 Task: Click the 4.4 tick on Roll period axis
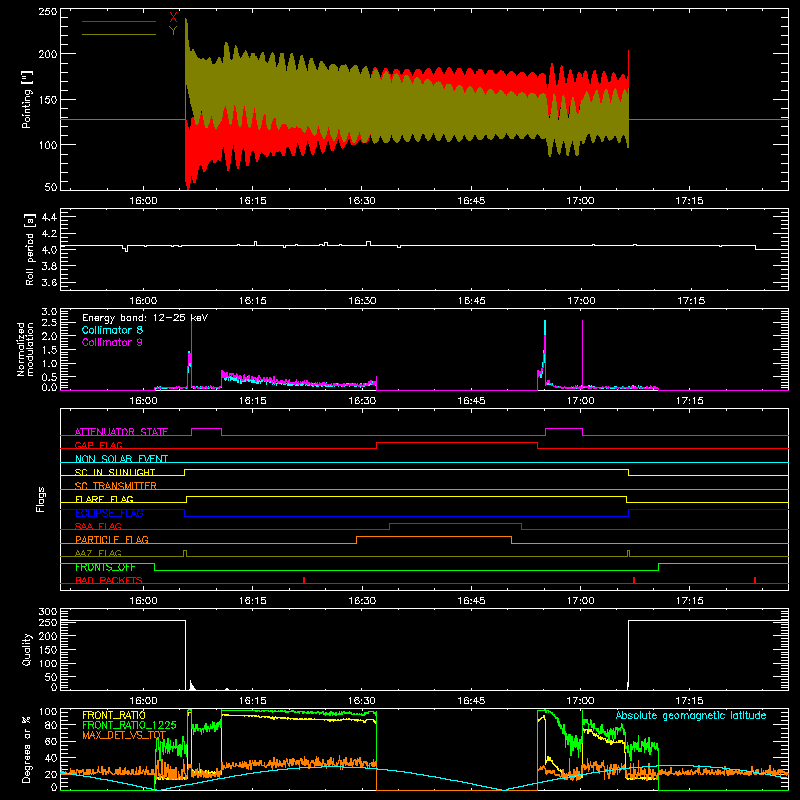(x=49, y=217)
